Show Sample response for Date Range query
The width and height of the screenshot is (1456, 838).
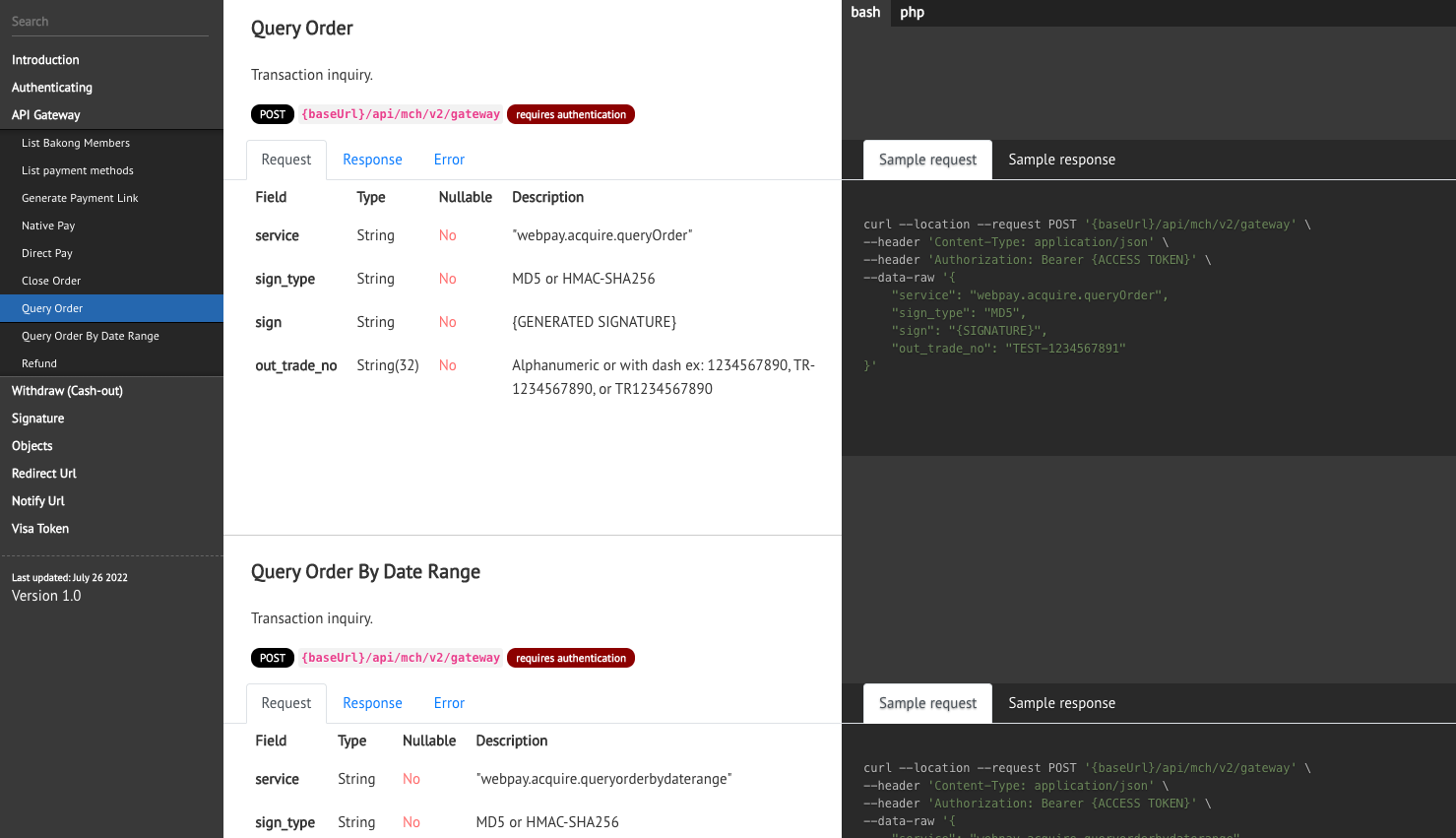[x=1061, y=703]
